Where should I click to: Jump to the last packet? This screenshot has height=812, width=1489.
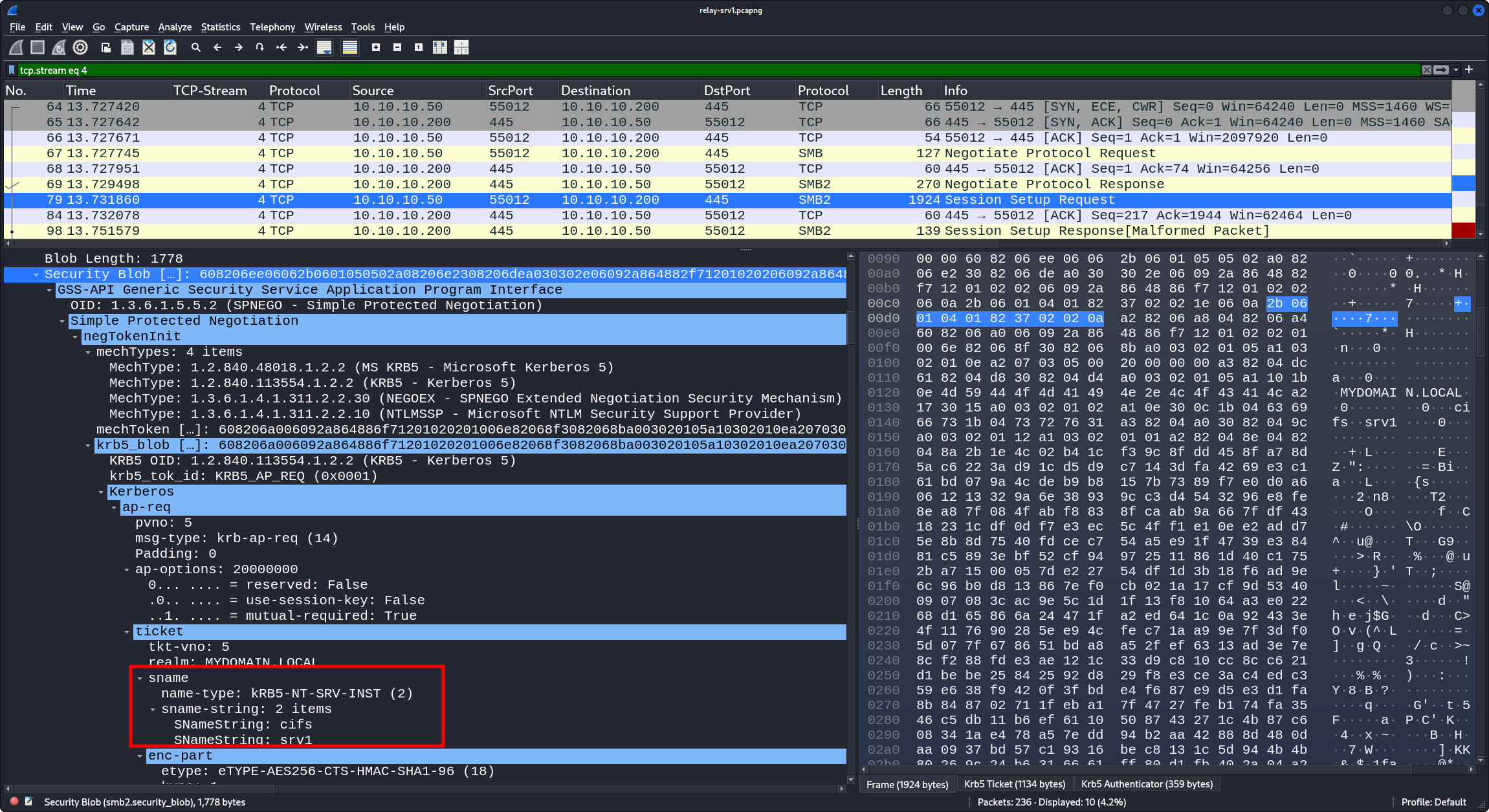click(x=303, y=47)
